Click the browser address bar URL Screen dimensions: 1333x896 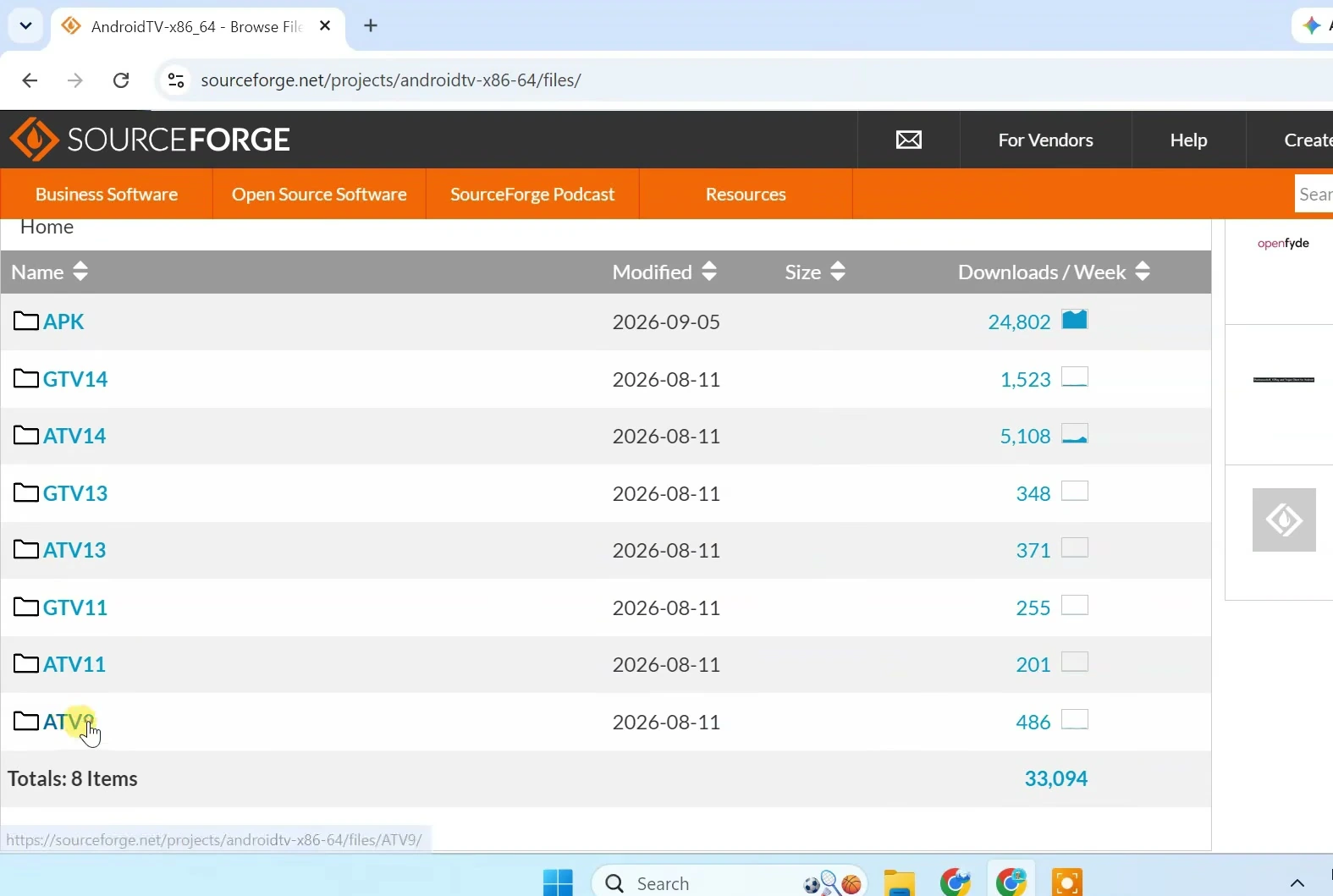pos(391,80)
